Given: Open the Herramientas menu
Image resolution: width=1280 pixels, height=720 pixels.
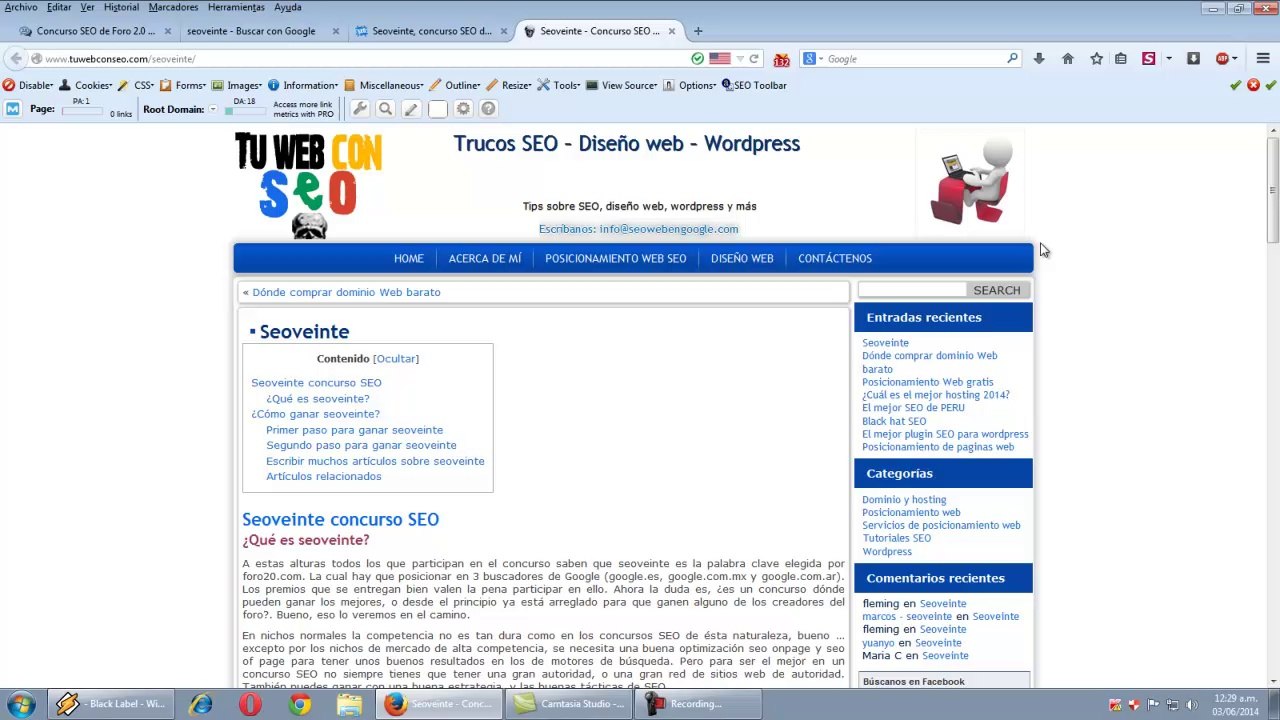Looking at the screenshot, I should [236, 7].
